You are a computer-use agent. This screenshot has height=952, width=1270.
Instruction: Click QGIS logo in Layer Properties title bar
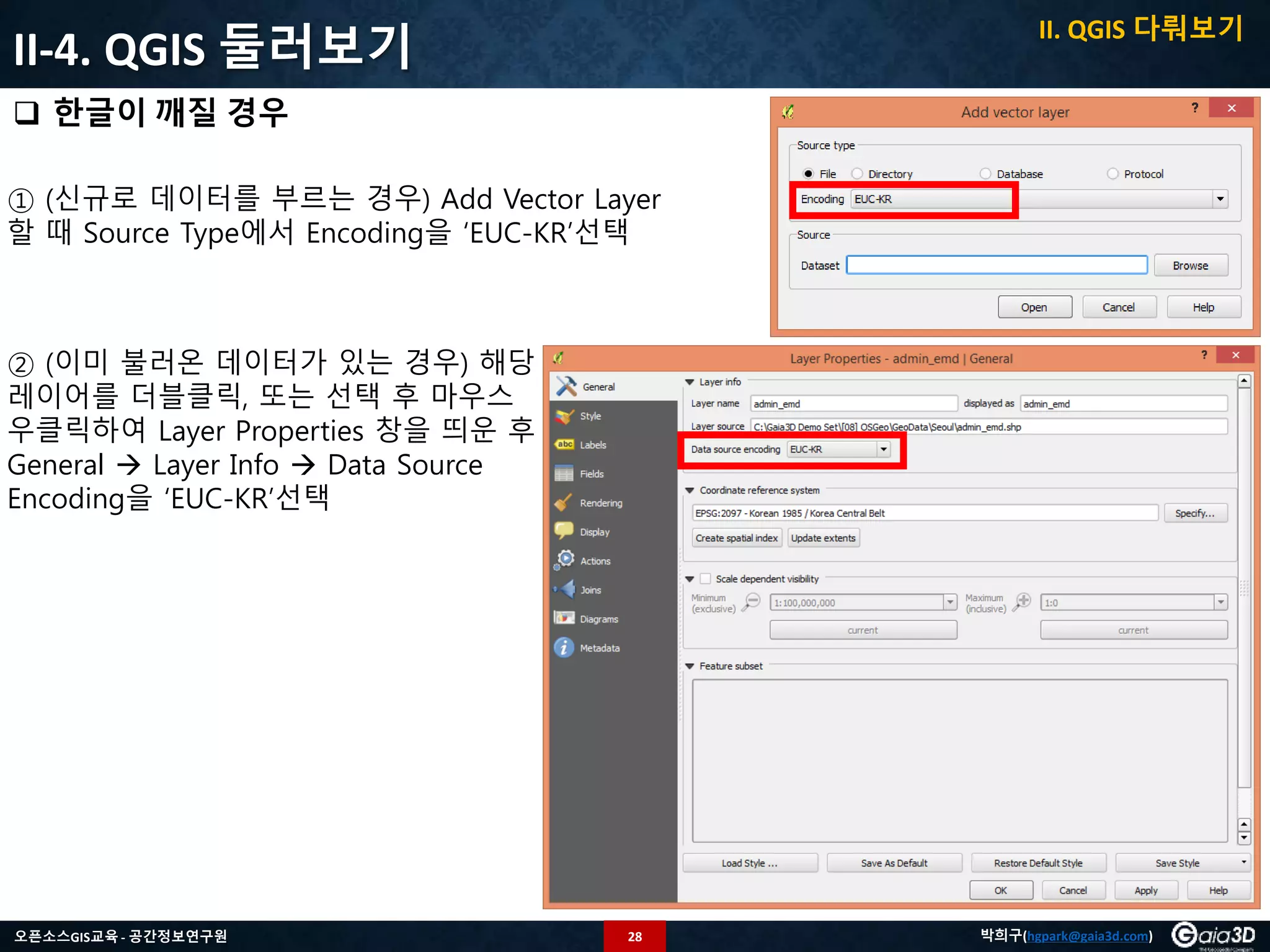[x=558, y=358]
